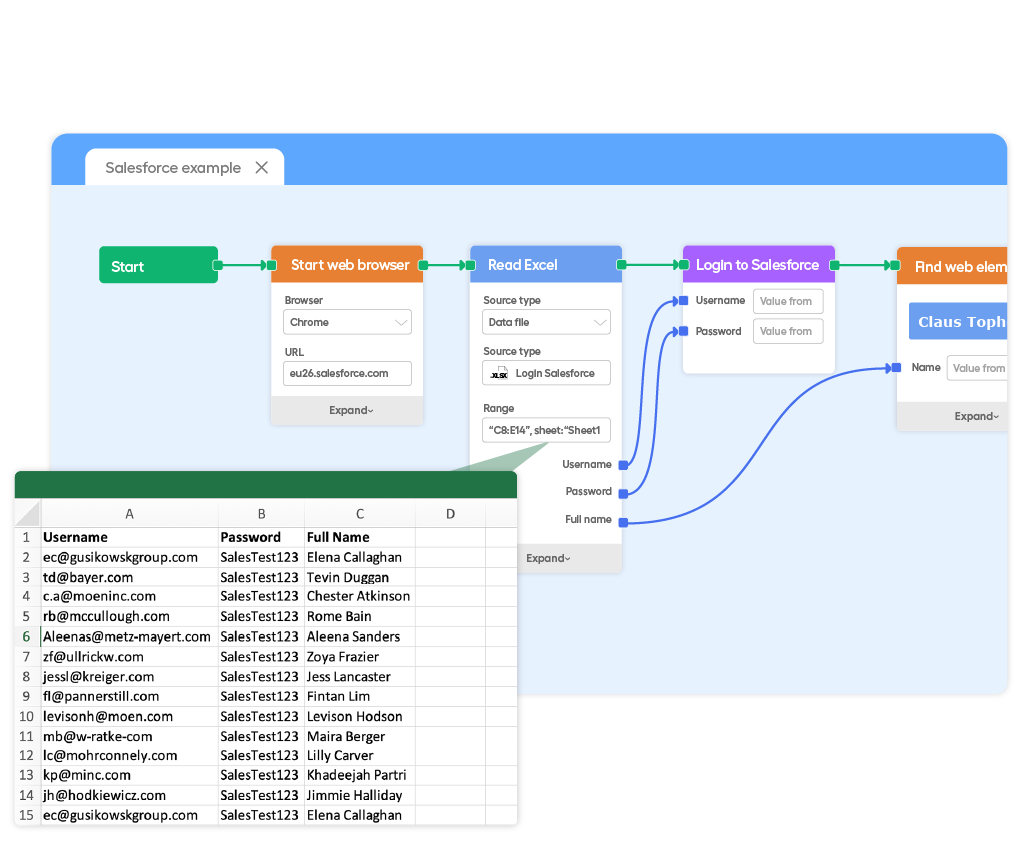
Task: Select the Start block
Action: click(x=158, y=265)
